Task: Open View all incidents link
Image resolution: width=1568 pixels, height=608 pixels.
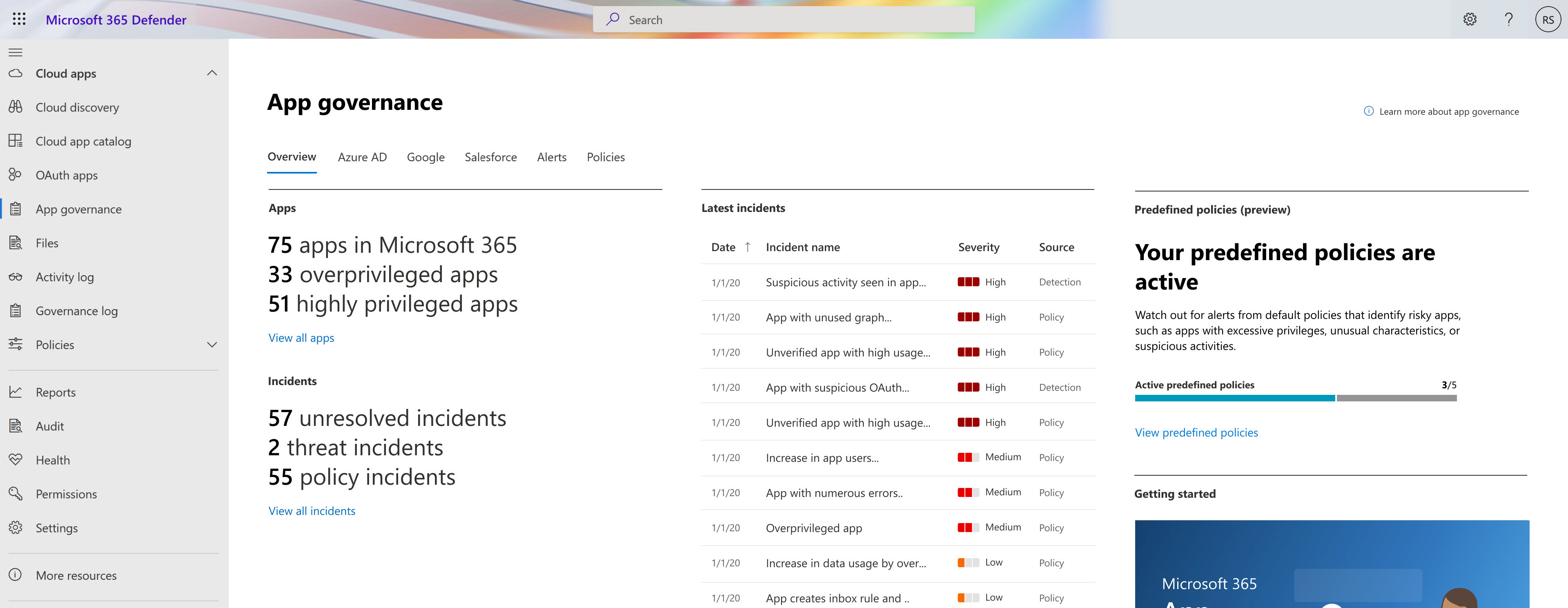Action: tap(312, 511)
